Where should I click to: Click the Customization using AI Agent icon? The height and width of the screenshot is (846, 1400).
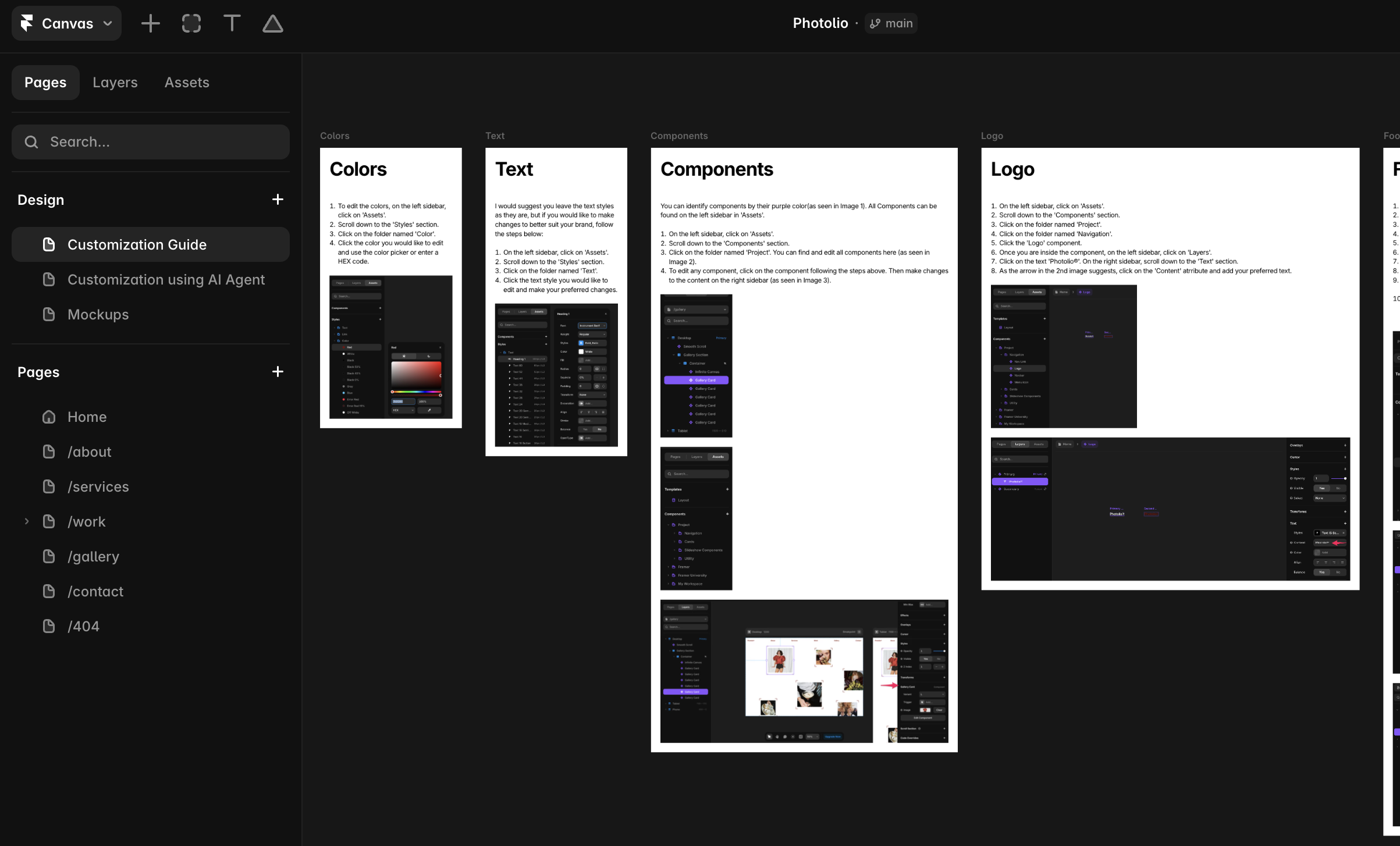coord(49,279)
